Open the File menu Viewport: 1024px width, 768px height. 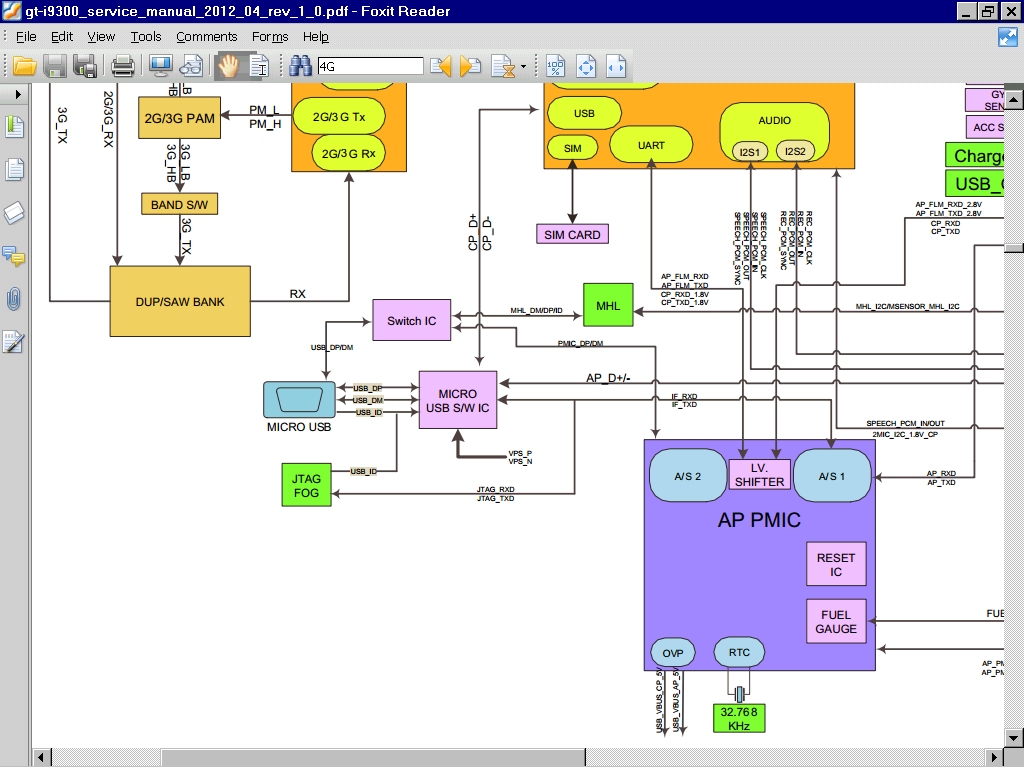[x=26, y=37]
